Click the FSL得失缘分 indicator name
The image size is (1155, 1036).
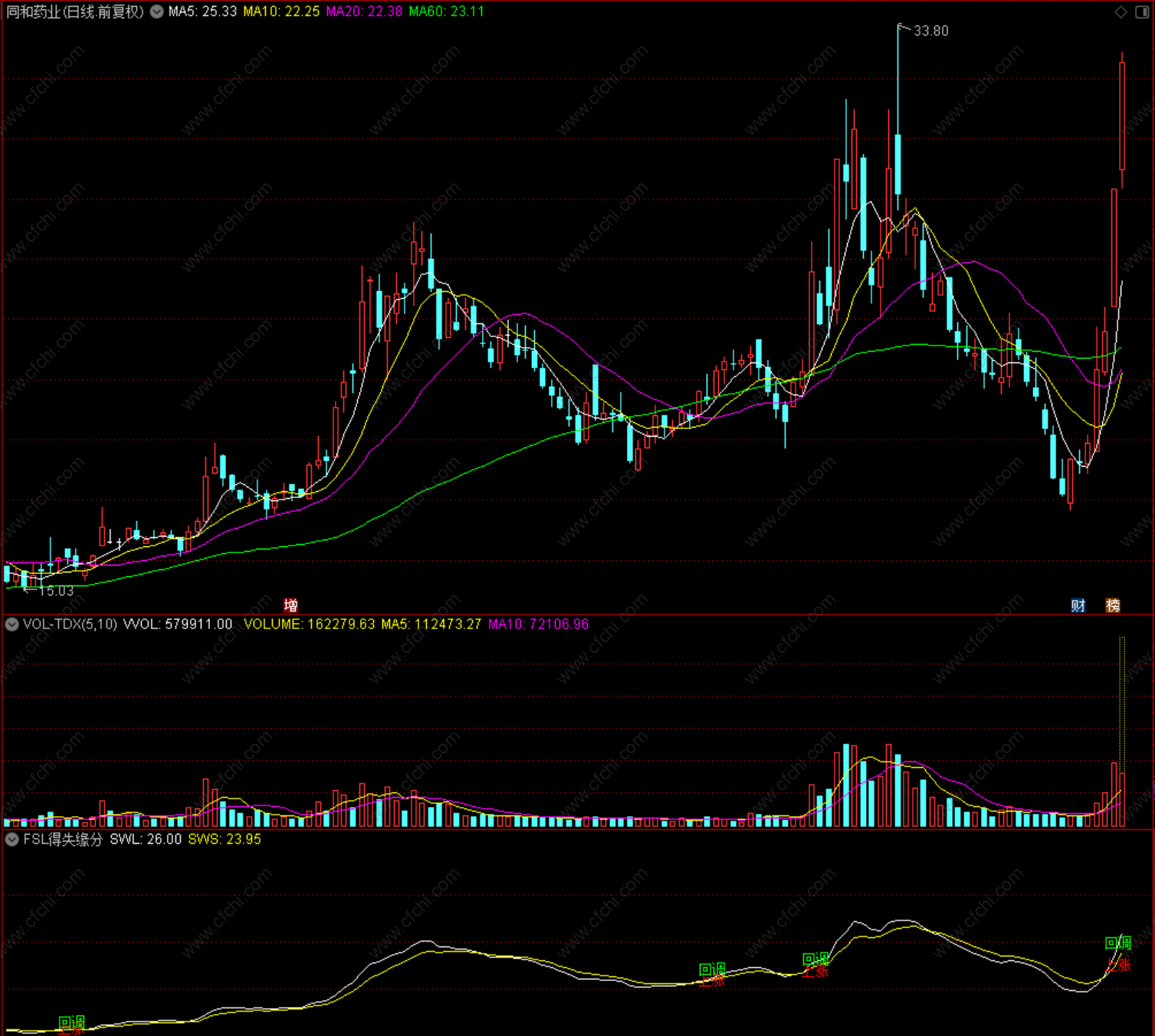coord(63,839)
